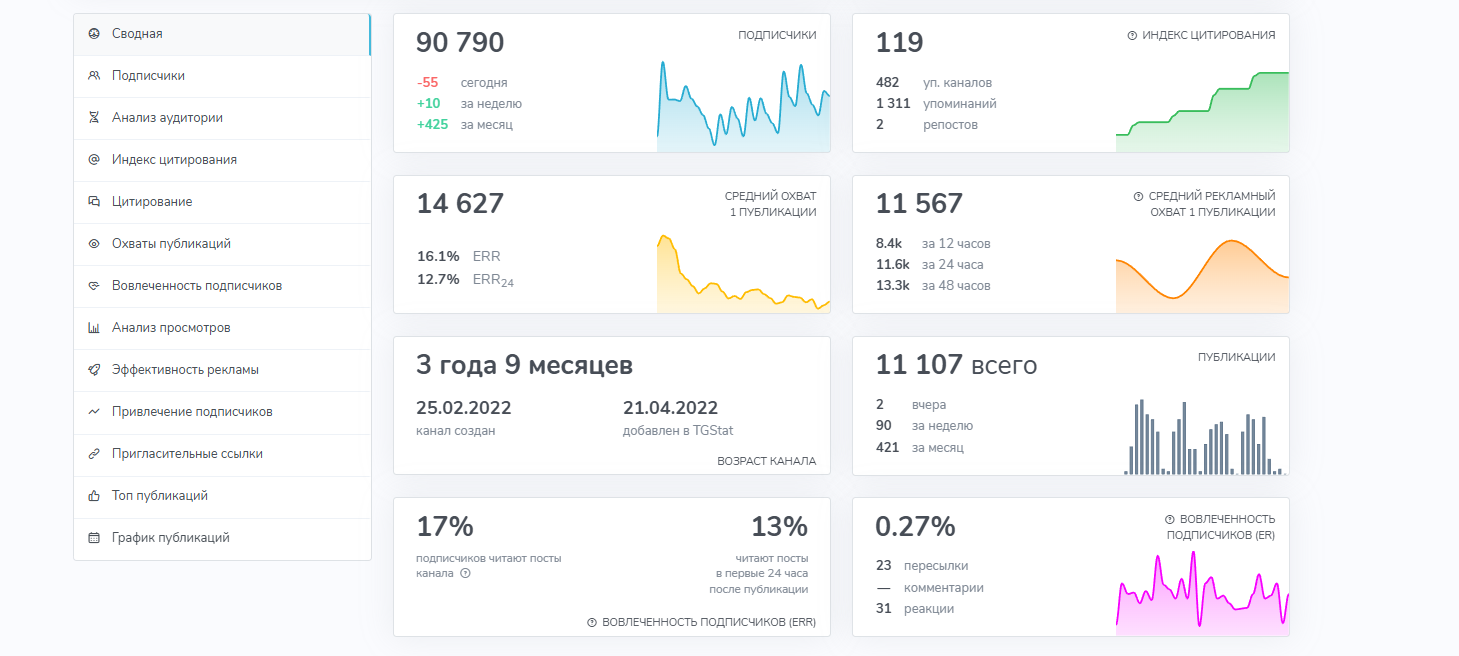The image size is (1459, 656).
Task: Click the Сводная sidebar icon
Action: [94, 34]
